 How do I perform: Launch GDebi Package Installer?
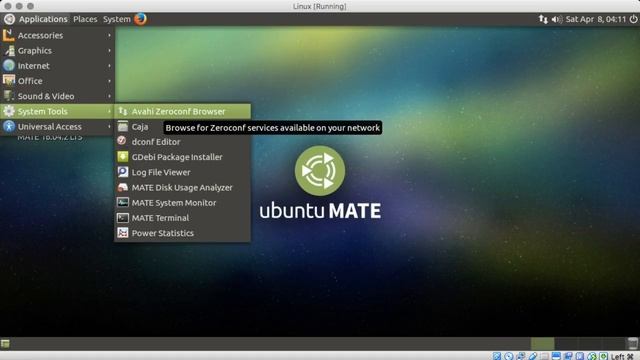182,157
